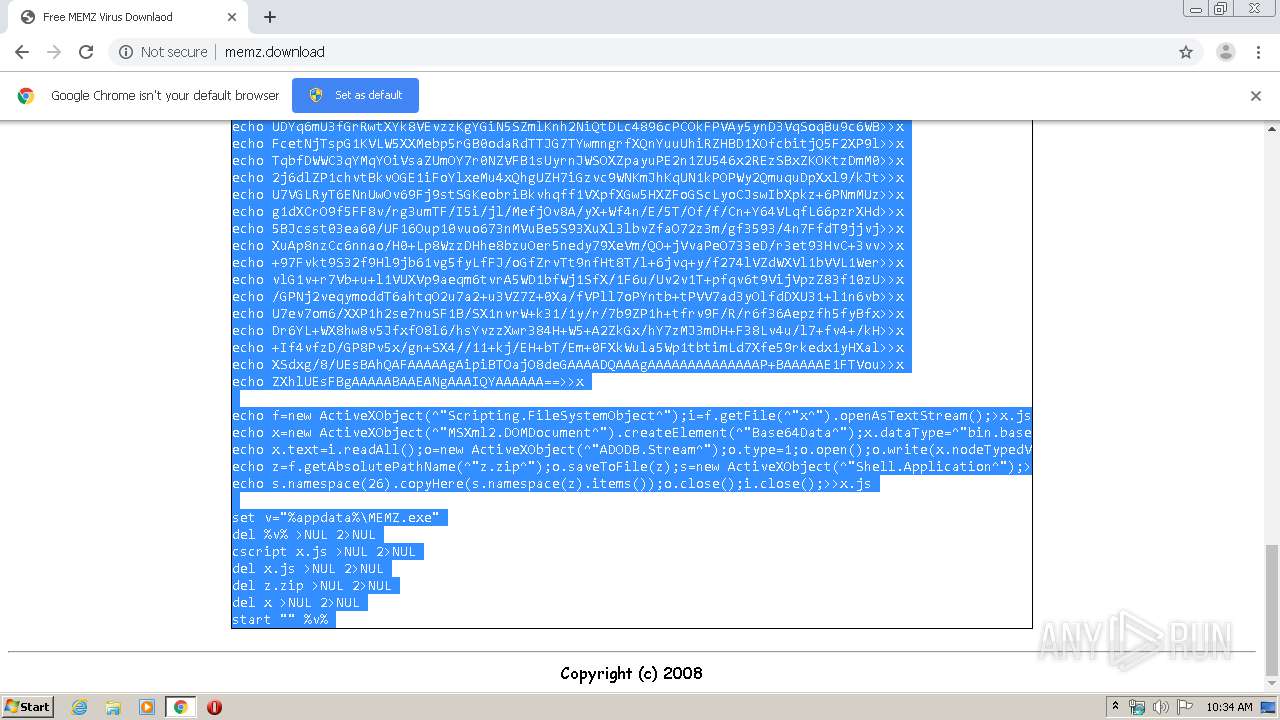The width and height of the screenshot is (1280, 720).
Task: Click the Copyright (c) 2008 footer text
Action: [631, 673]
